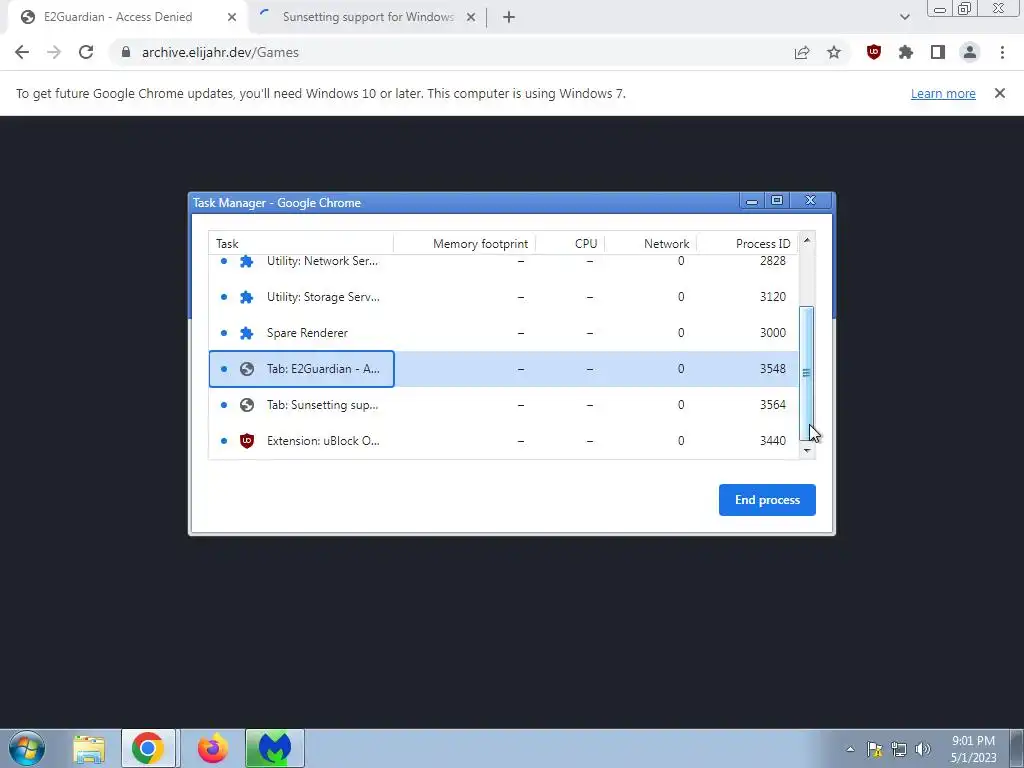Viewport: 1024px width, 768px height.
Task: Bookmark this tab with the star icon
Action: [834, 52]
